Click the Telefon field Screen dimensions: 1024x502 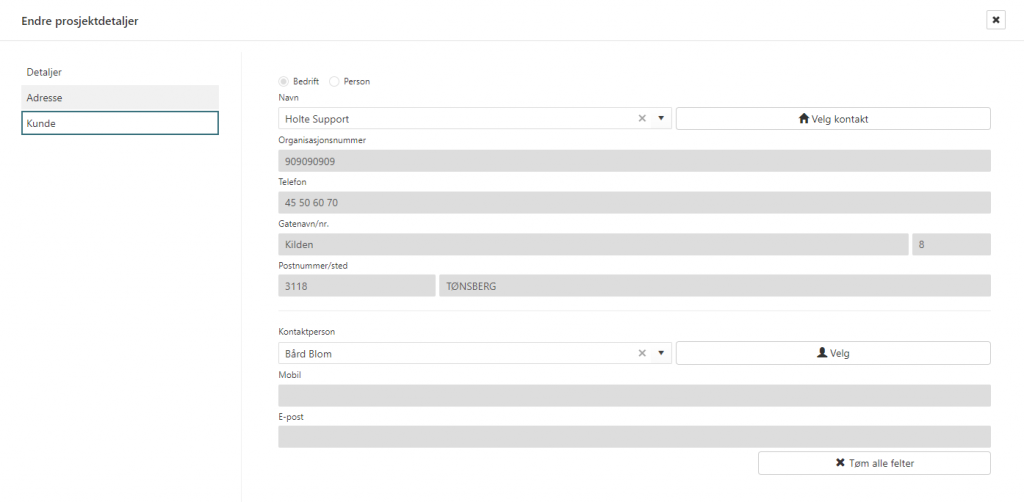click(x=634, y=203)
